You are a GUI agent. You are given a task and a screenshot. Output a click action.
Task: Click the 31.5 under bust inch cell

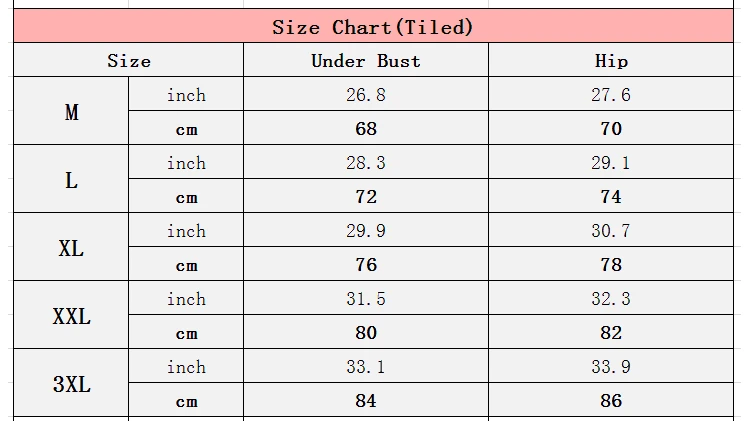point(366,298)
